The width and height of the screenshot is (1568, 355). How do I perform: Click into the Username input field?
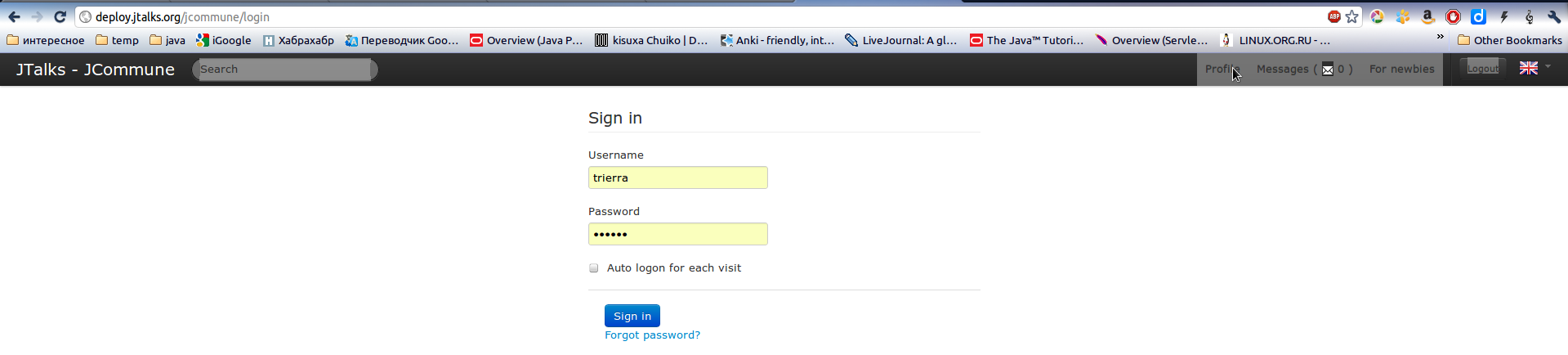point(677,177)
